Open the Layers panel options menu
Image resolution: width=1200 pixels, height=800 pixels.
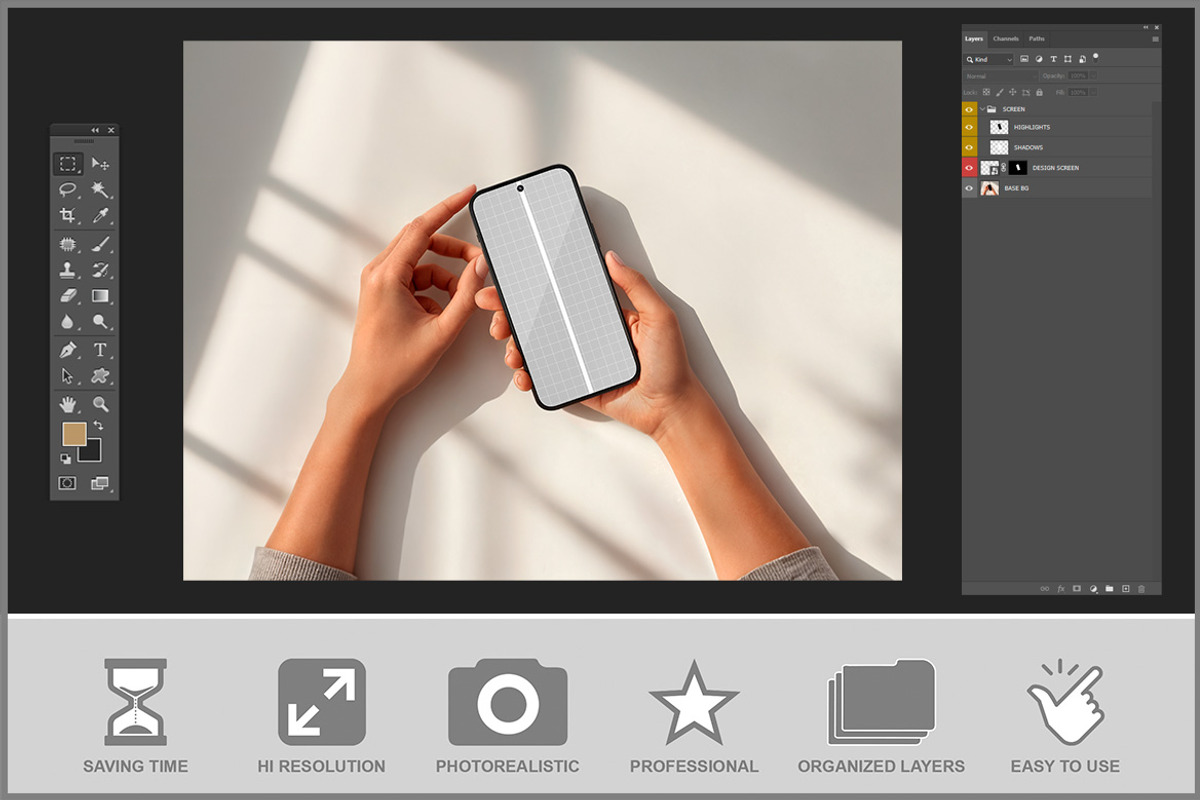coord(1155,39)
